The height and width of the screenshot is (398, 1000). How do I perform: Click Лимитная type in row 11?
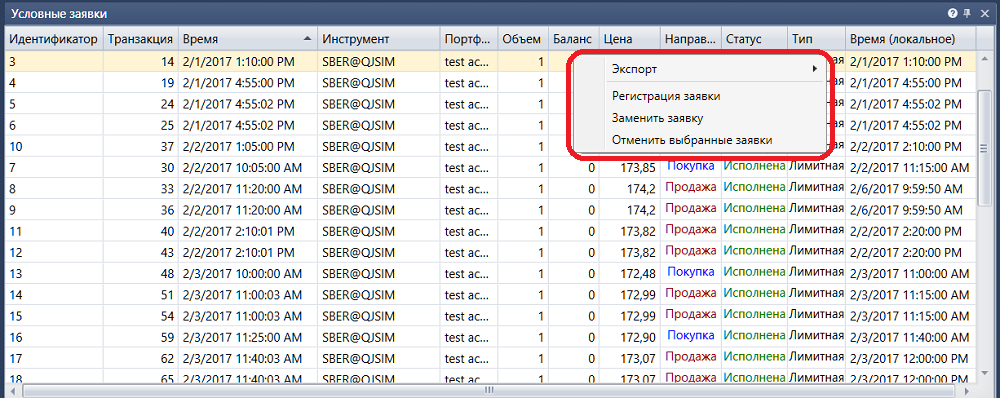click(x=816, y=230)
